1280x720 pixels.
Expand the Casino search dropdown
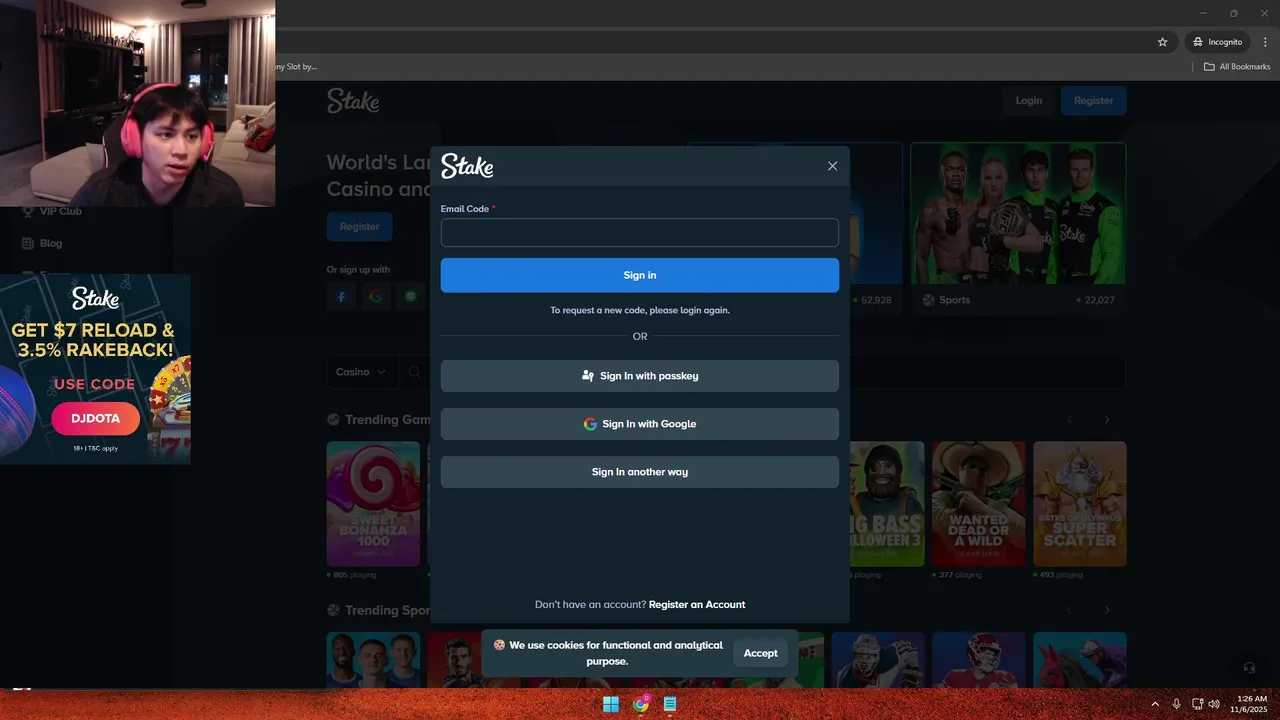pos(361,372)
